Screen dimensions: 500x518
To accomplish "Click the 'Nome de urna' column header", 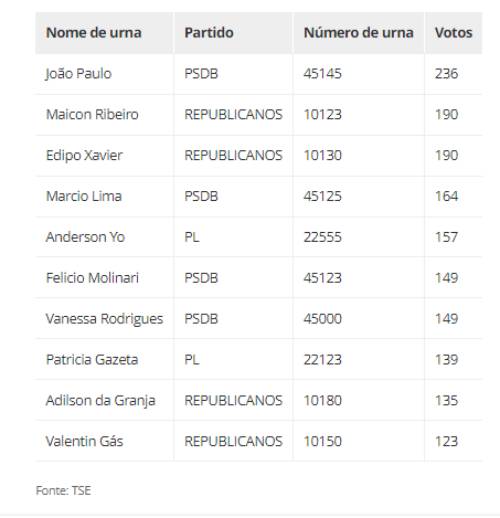I will [x=94, y=33].
